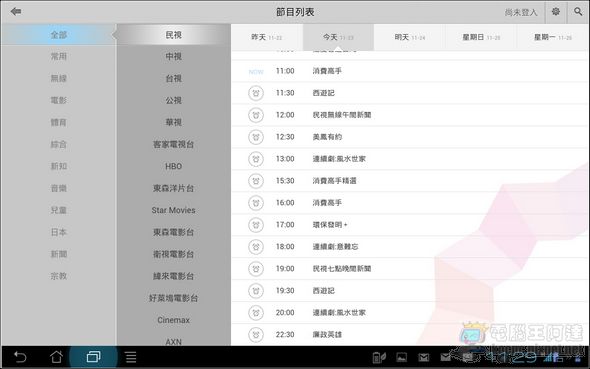The width and height of the screenshot is (590, 369).
Task: Select the 音樂 category
Action: coord(59,188)
